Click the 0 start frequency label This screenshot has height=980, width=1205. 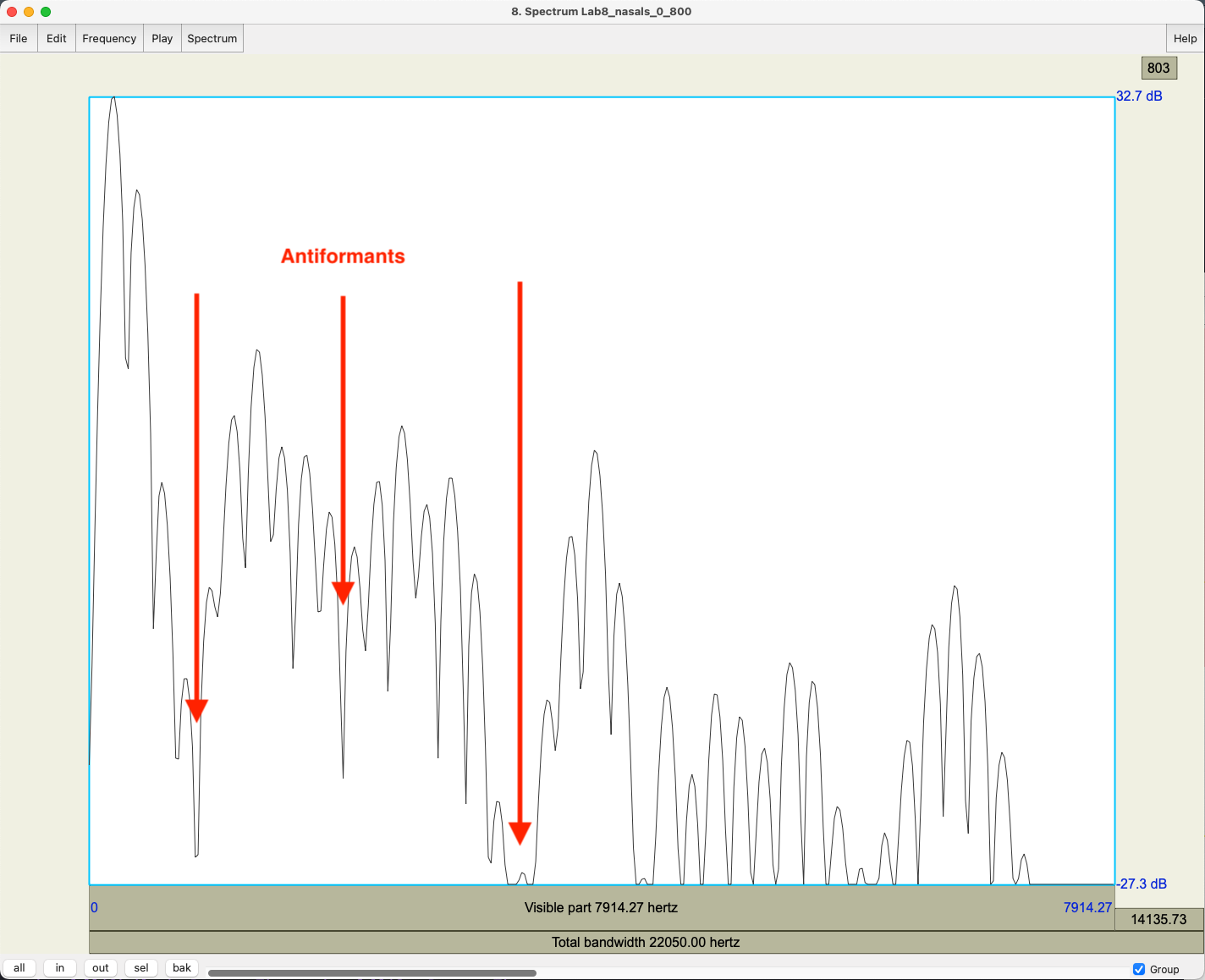click(94, 907)
